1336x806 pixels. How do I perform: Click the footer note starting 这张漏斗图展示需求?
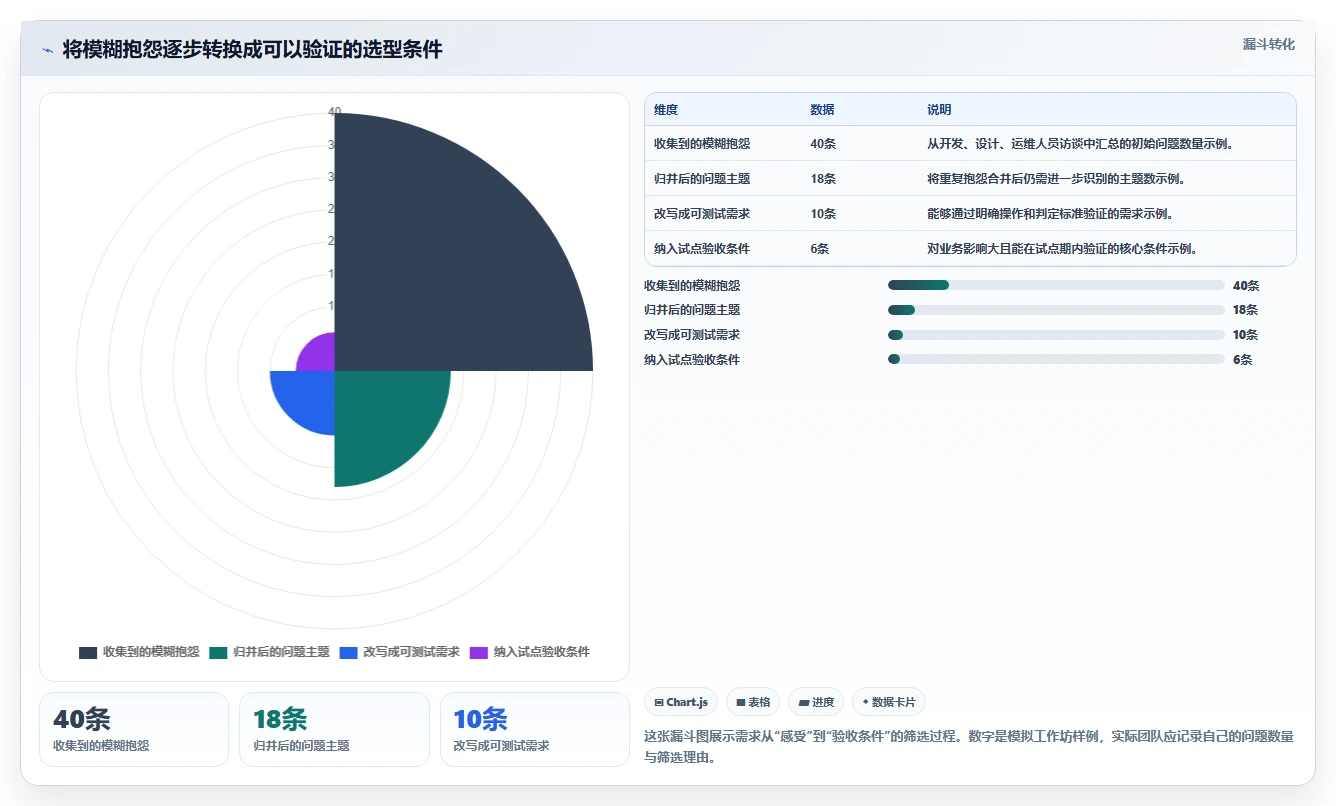click(x=969, y=746)
